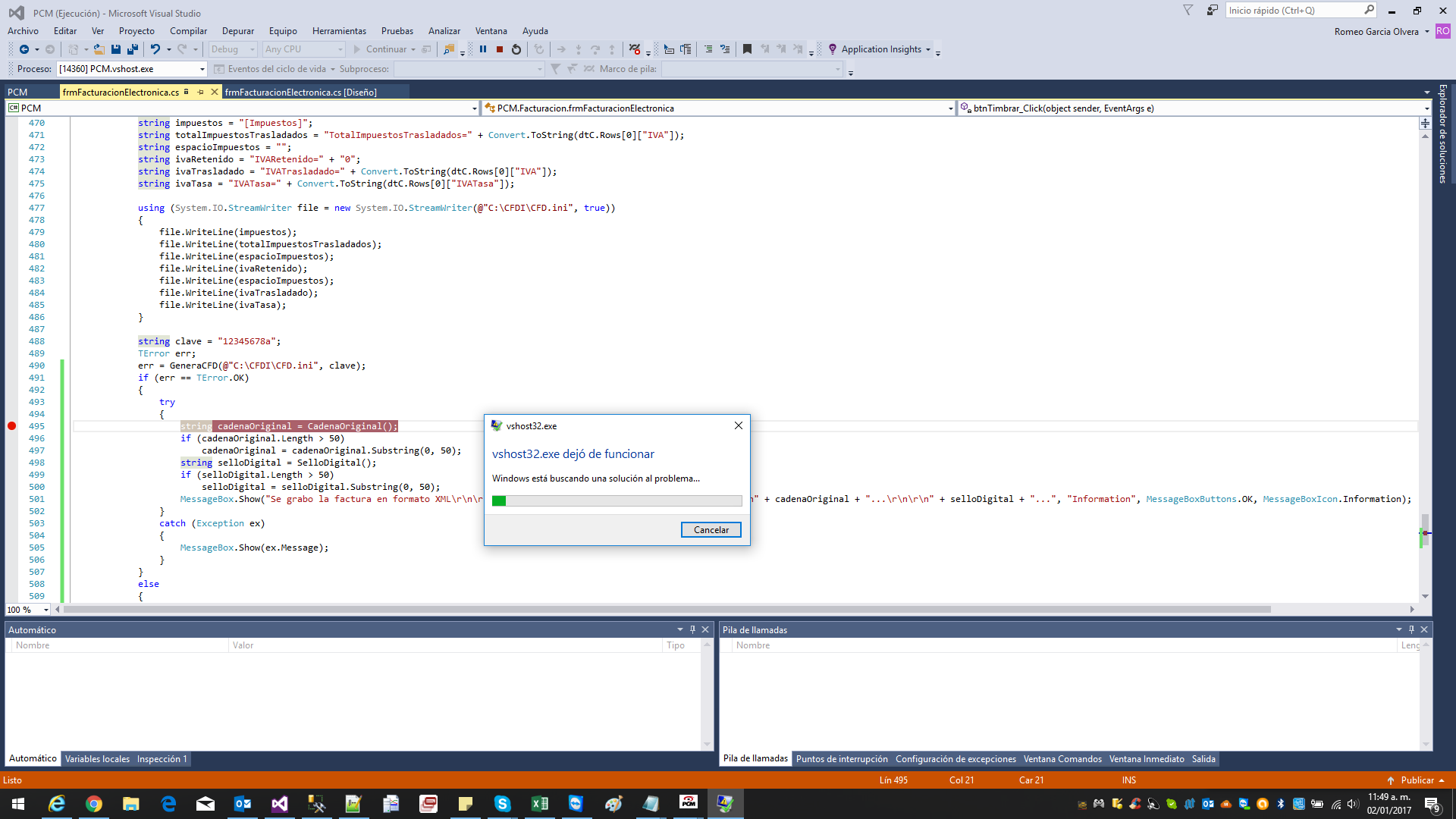Click the Save All icon
Viewport: 1456px width, 819px height.
[133, 49]
